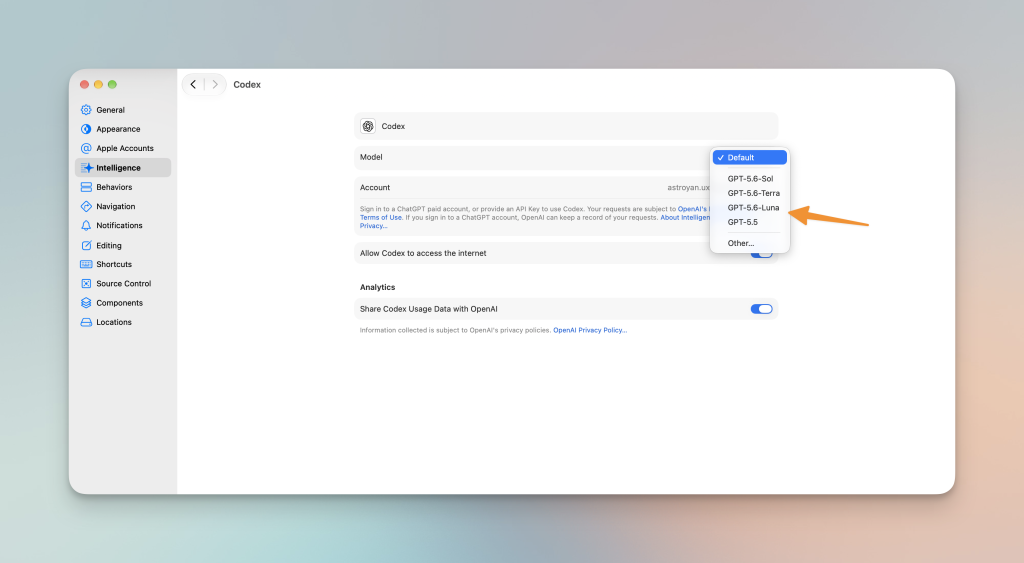The width and height of the screenshot is (1024, 563).
Task: Toggle Share Codex Usage Data with OpenAI
Action: coord(761,309)
